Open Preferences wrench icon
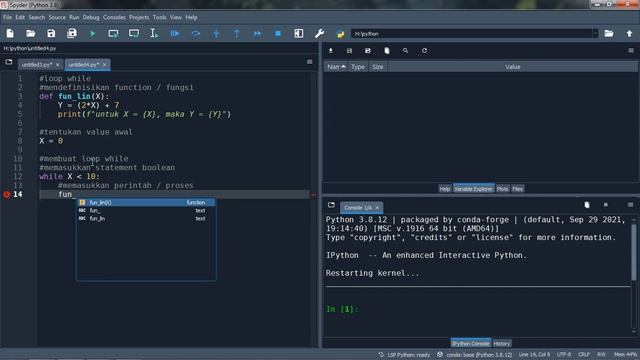The width and height of the screenshot is (640, 360). (320, 33)
